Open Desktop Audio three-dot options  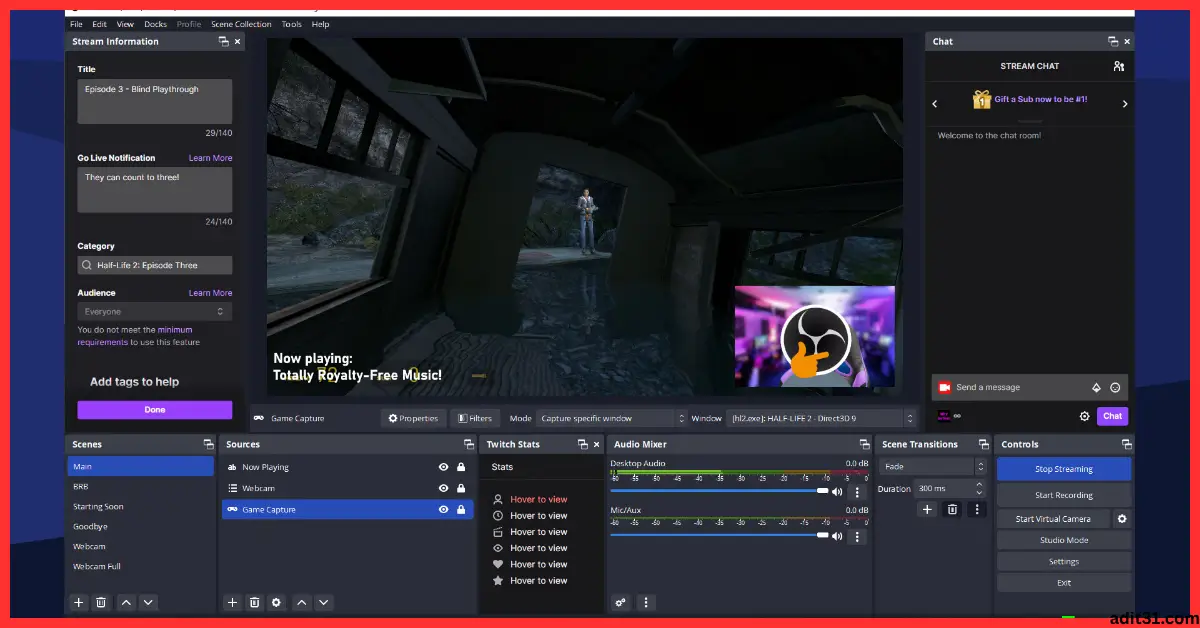click(857, 491)
